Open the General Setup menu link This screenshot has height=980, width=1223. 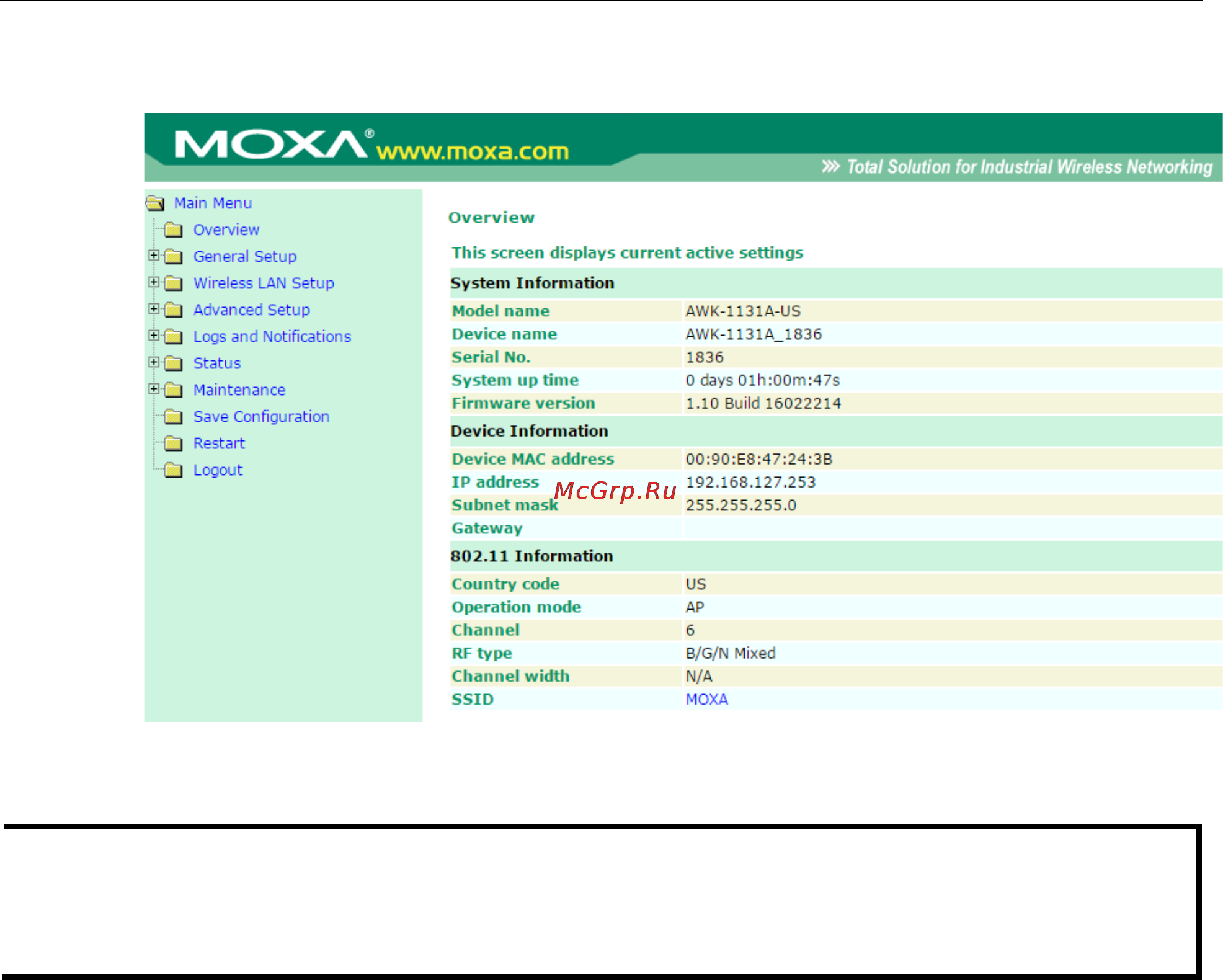click(x=245, y=257)
